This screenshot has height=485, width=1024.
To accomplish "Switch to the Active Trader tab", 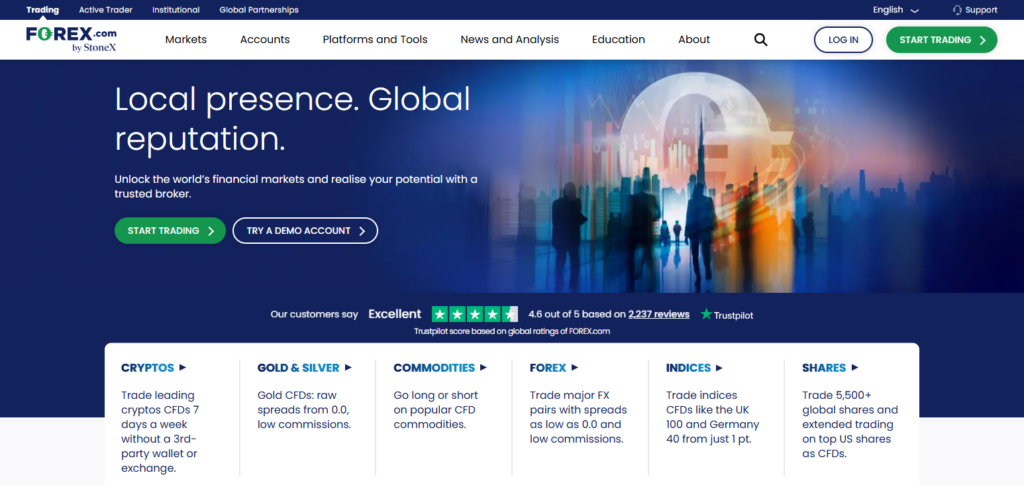I will pos(105,10).
